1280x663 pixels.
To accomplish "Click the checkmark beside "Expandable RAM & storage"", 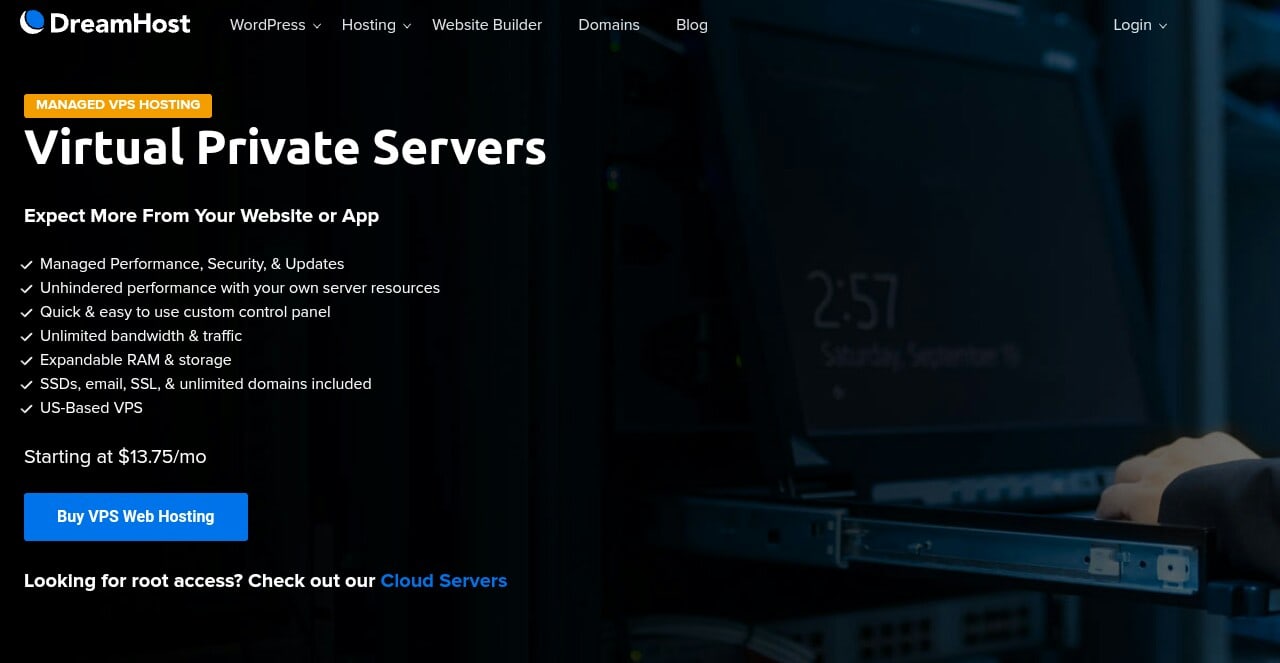I will click(27, 360).
